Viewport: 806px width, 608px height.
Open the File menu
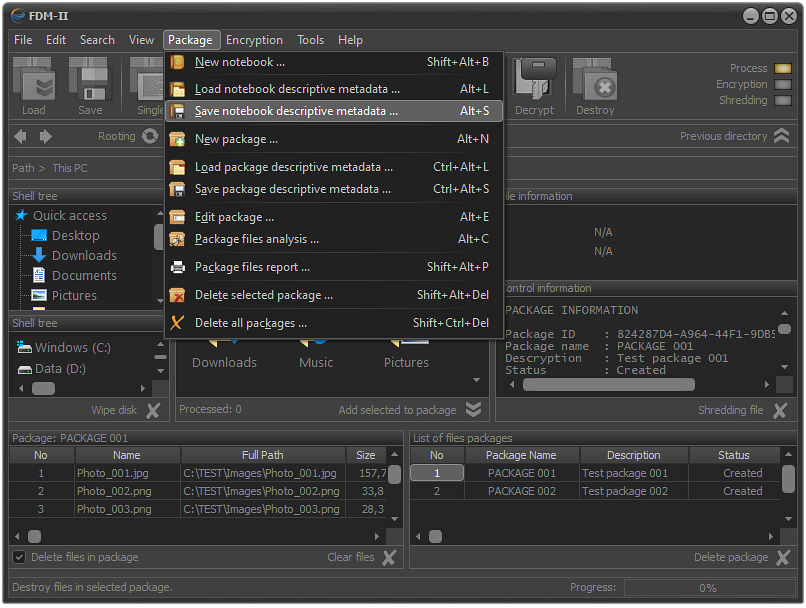click(23, 40)
